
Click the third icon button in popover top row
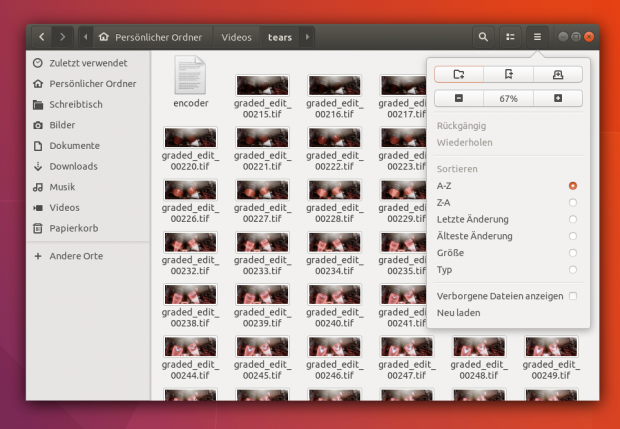tap(558, 74)
